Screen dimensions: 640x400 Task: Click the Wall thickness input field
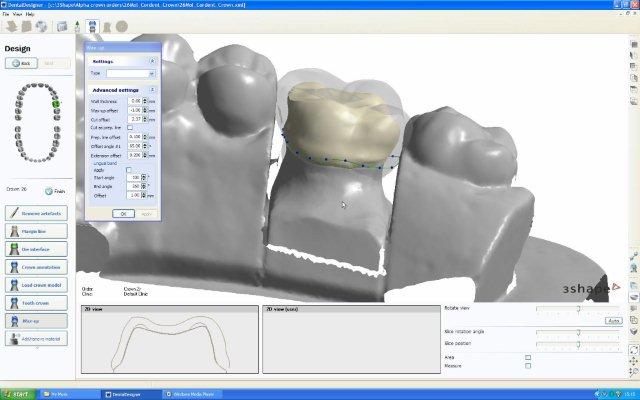[134, 101]
